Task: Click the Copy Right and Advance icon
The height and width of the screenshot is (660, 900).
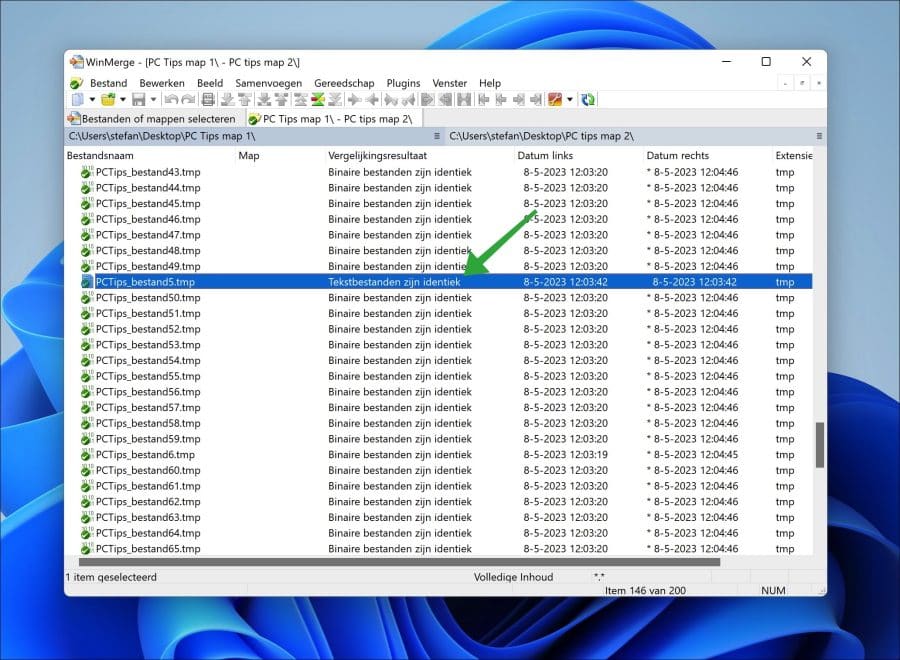Action: [x=391, y=100]
